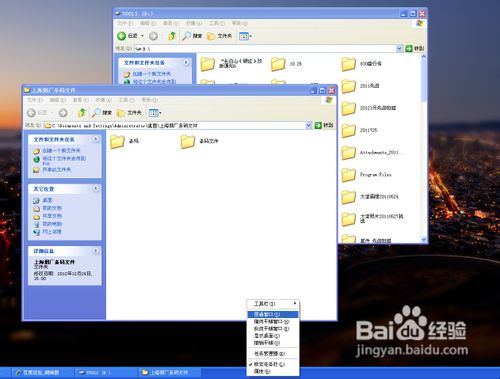Collapse File and Folder Tasks panel, front window

[96, 139]
